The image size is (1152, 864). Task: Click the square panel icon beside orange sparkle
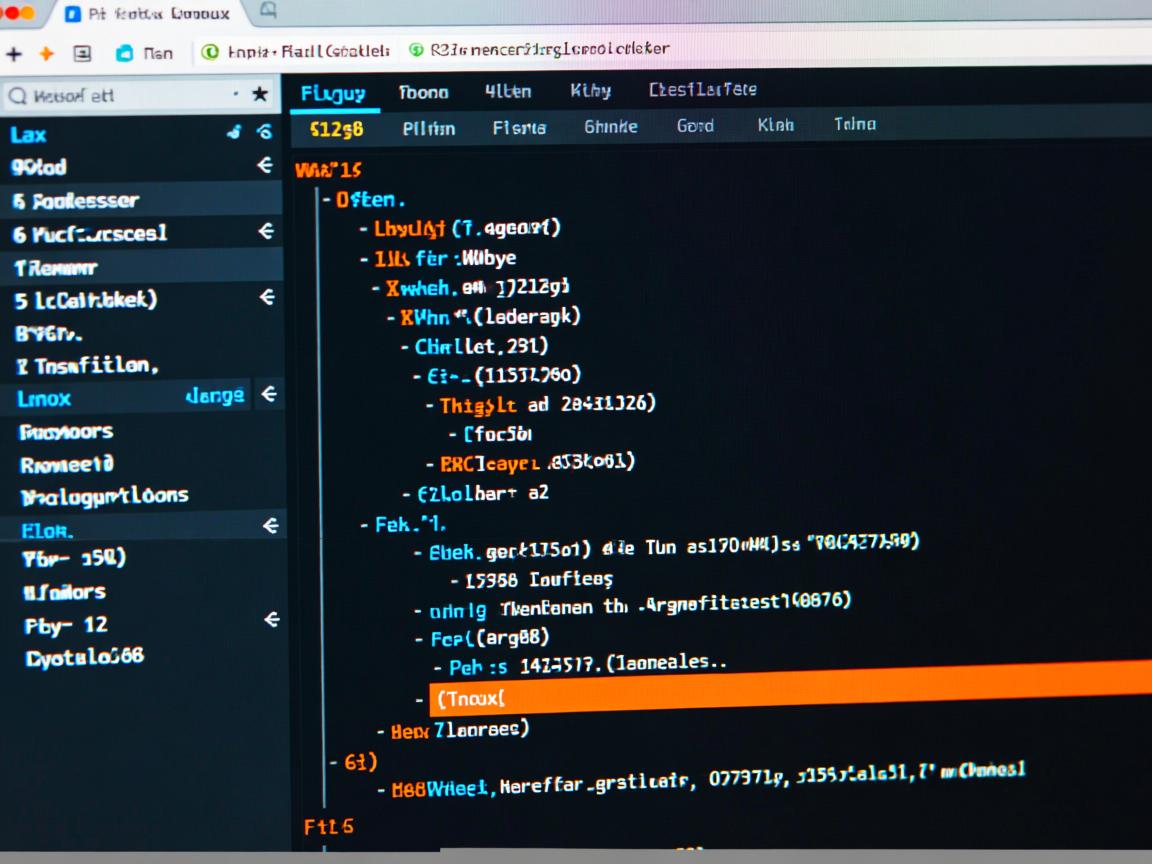pyautogui.click(x=83, y=54)
